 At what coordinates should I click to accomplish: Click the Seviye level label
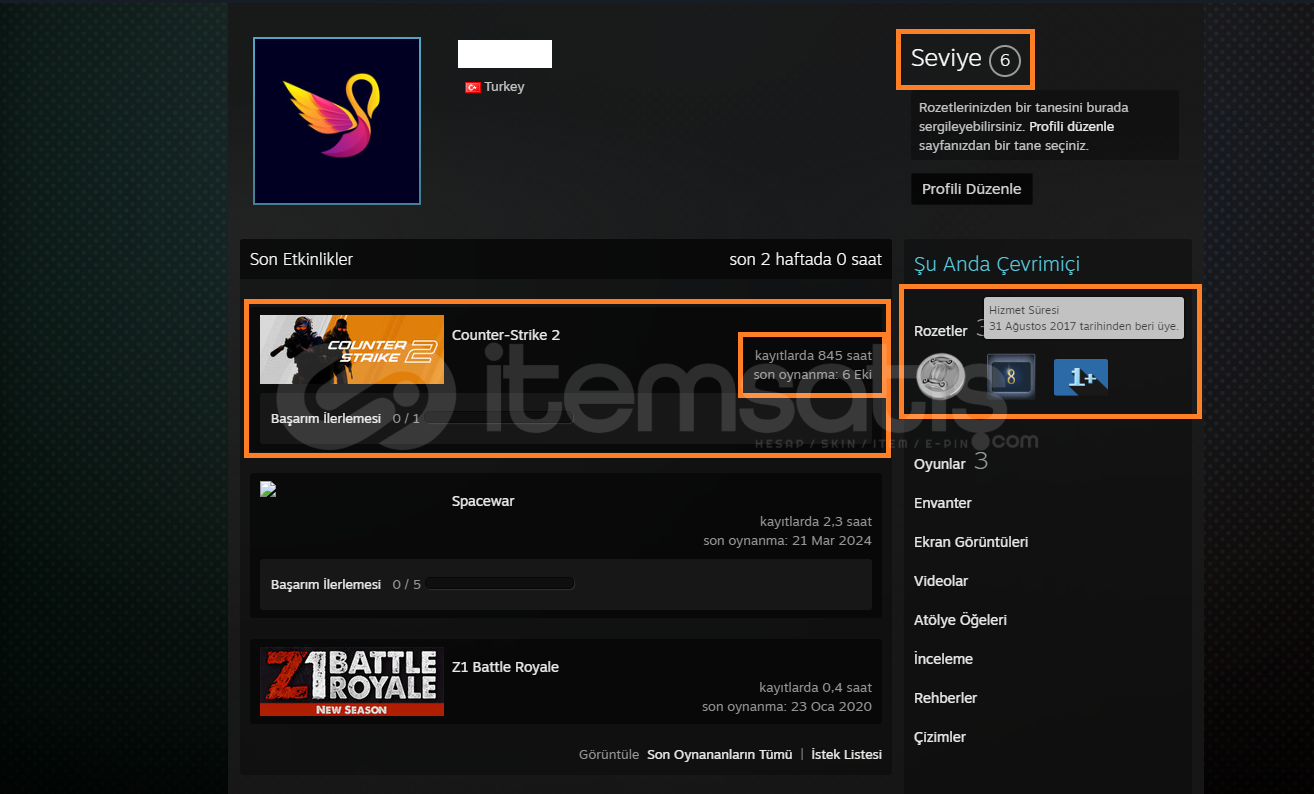pos(946,59)
